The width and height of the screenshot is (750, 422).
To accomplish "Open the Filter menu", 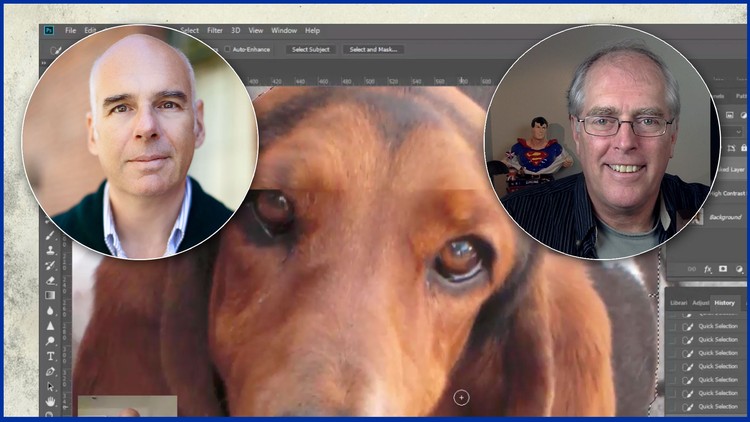I will click(215, 30).
